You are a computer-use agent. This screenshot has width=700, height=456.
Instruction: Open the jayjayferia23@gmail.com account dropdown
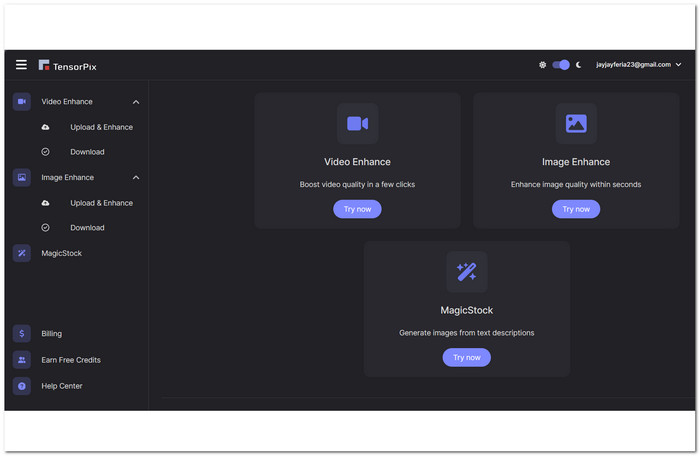638,65
